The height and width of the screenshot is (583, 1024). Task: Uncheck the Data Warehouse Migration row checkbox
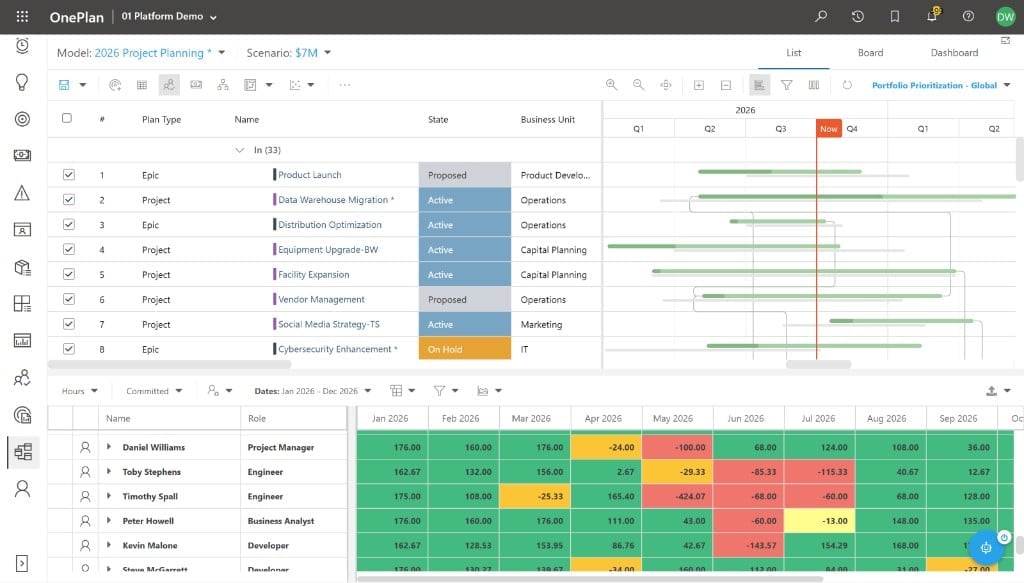[x=69, y=200]
